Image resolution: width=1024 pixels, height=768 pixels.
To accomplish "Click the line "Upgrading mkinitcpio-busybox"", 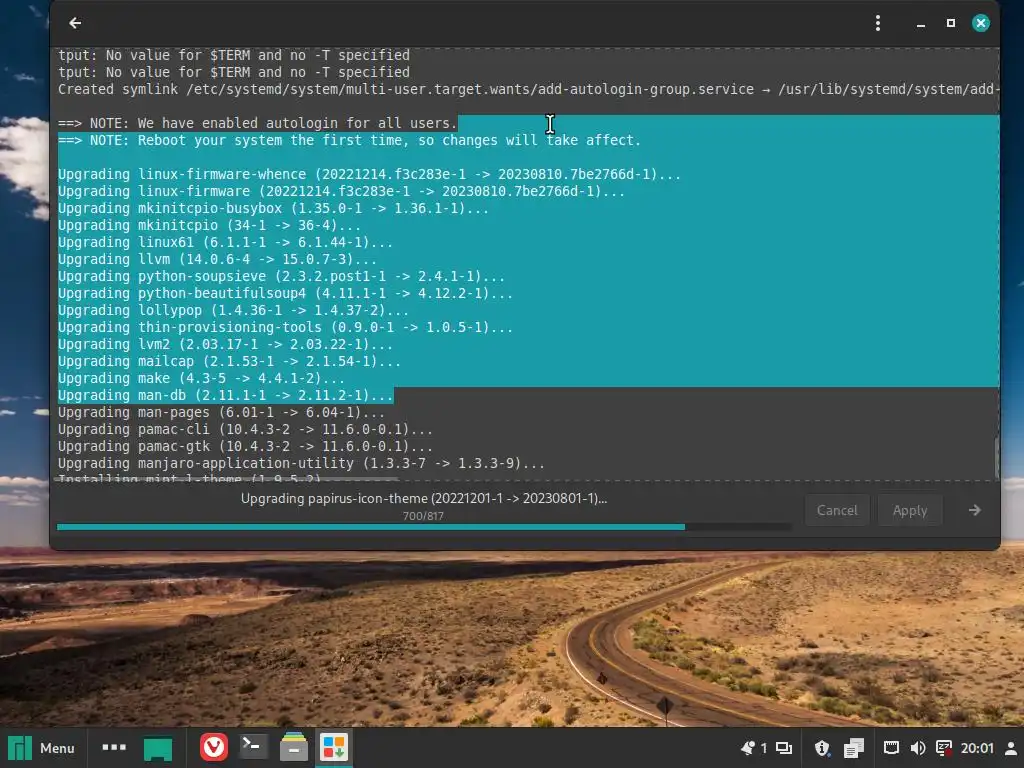I will [273, 208].
